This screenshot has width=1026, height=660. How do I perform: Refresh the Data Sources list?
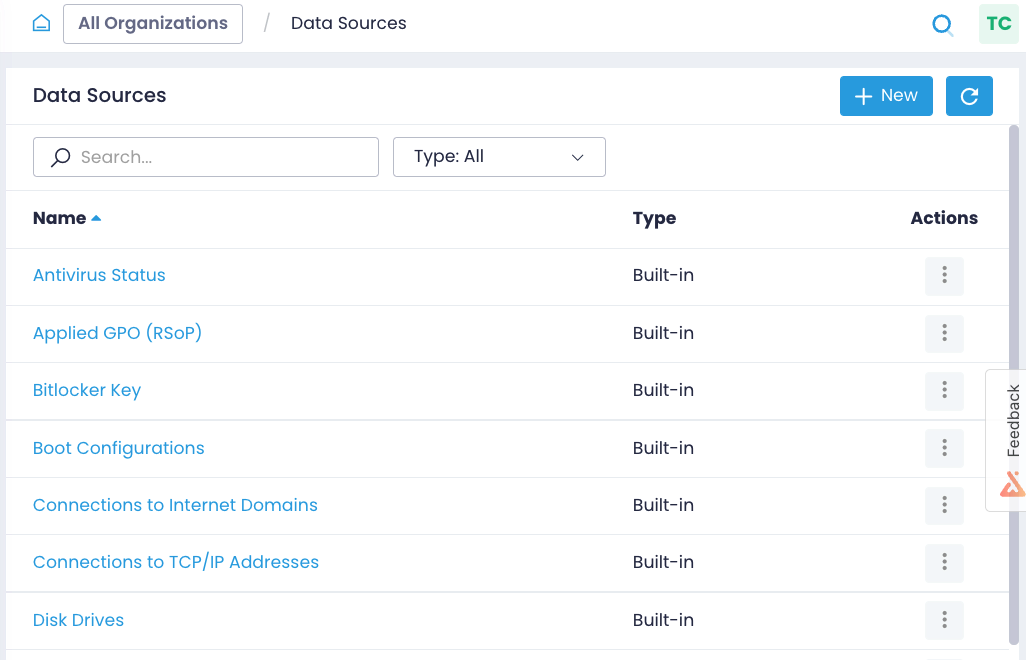pyautogui.click(x=969, y=96)
